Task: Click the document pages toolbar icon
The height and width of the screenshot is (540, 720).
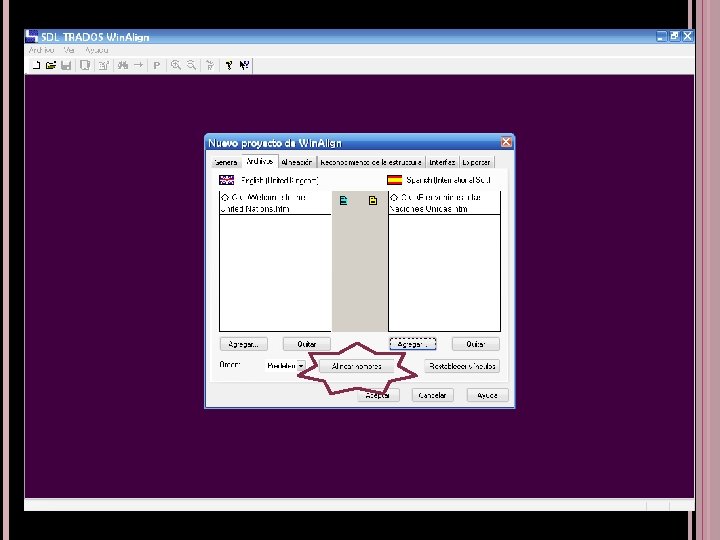Action: click(85, 65)
